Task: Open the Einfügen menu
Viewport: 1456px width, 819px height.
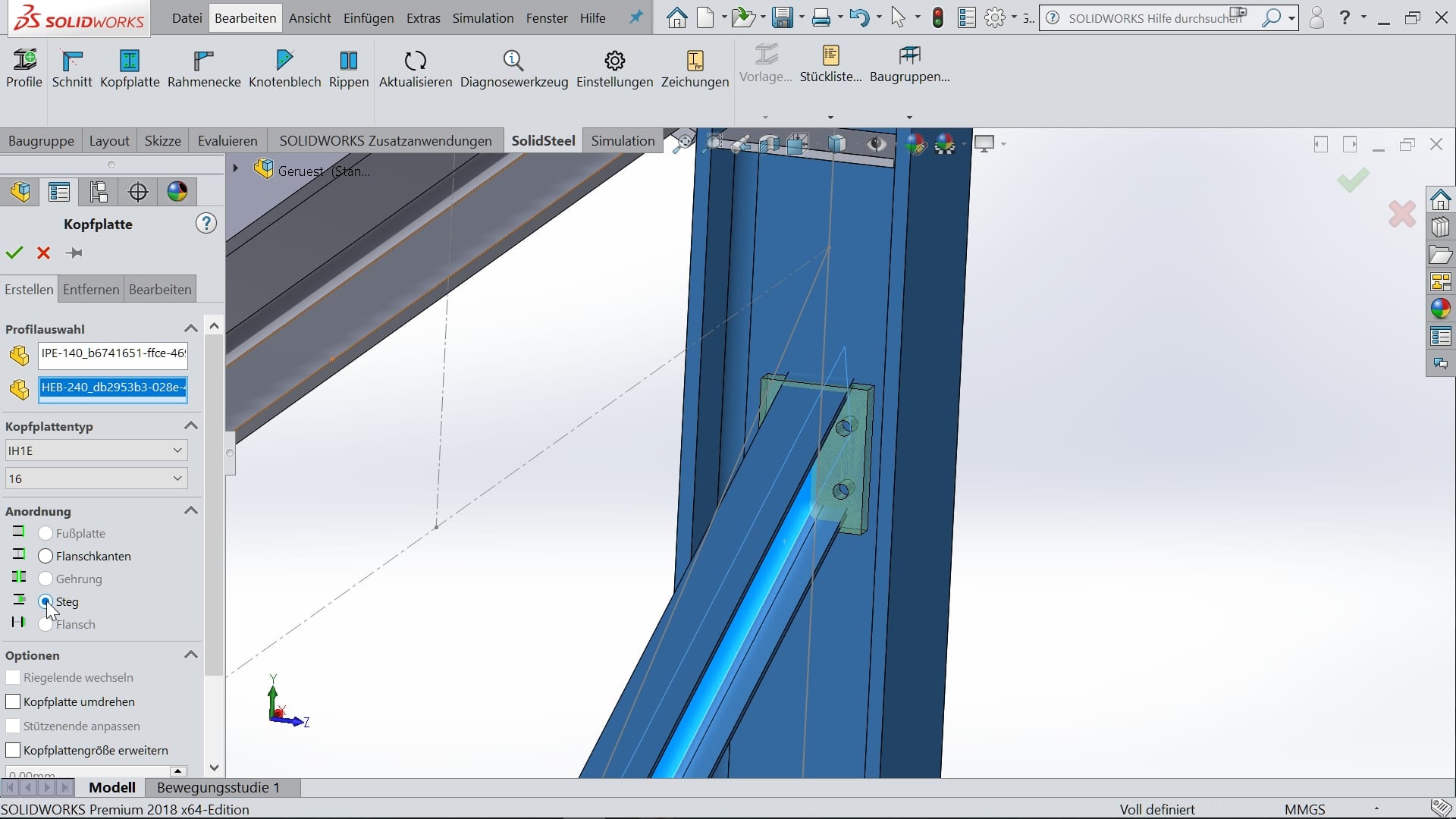Action: [369, 18]
